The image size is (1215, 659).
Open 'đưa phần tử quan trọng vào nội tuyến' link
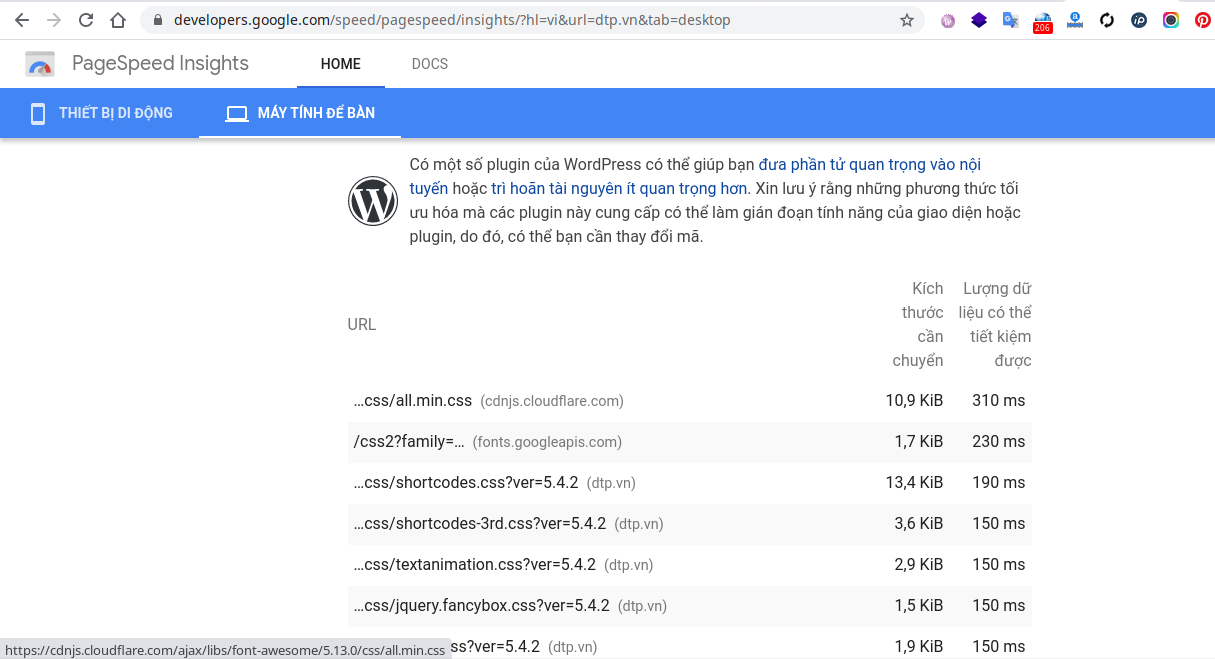pos(695,176)
